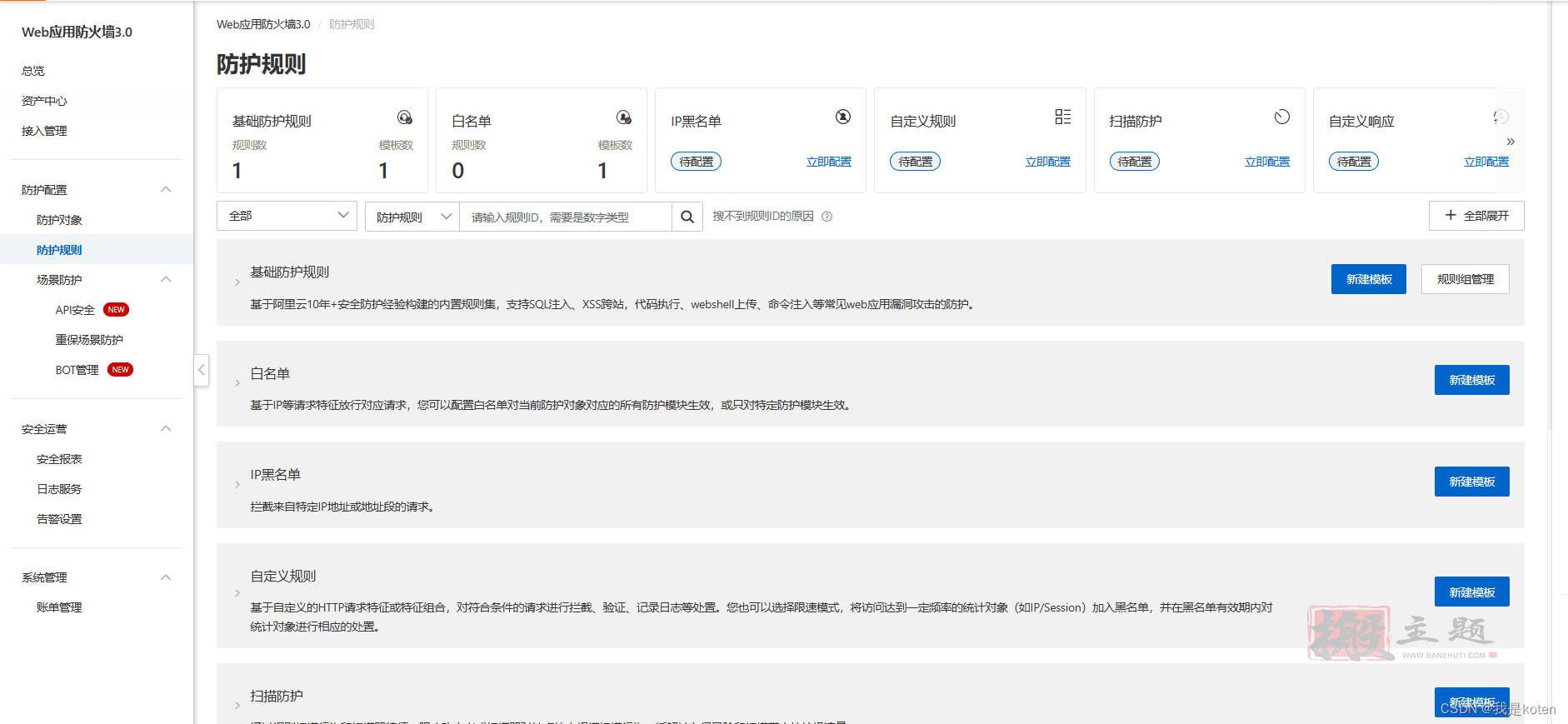Click the 基础防护规则 card icon
The width and height of the screenshot is (1568, 724).
405,117
